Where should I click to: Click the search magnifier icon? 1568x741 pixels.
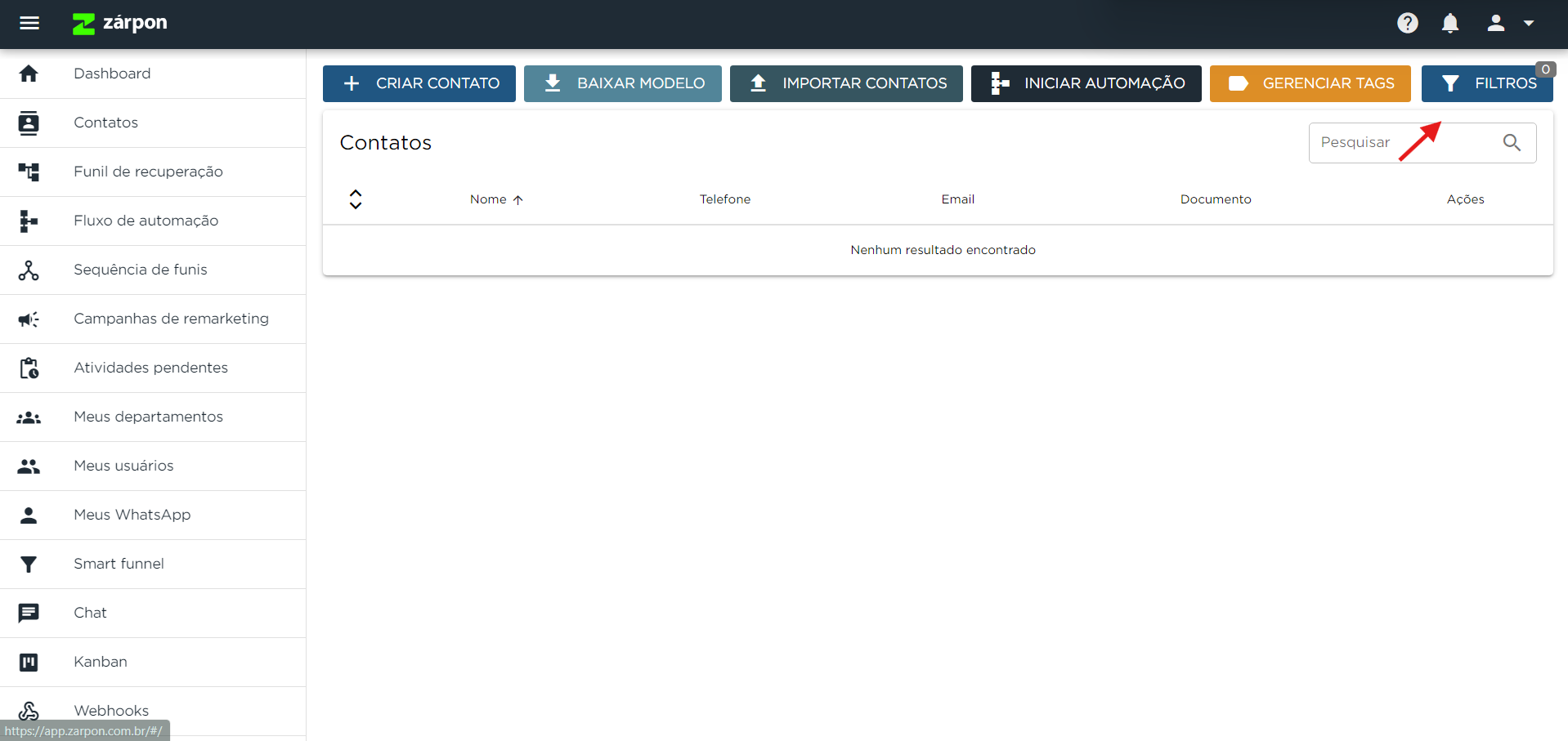click(x=1512, y=143)
